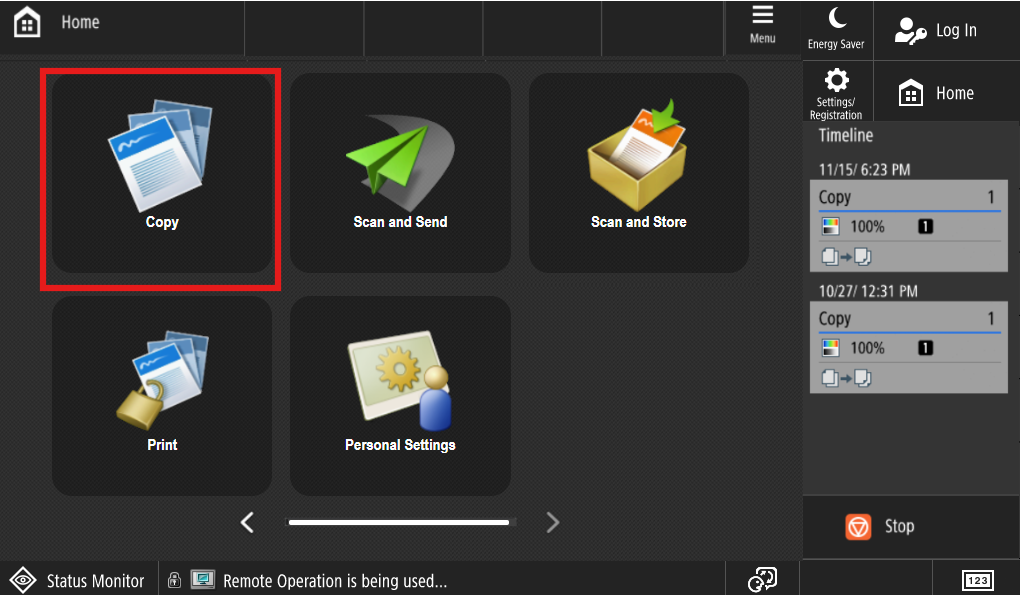Open the Menu hamburger icon

click(x=762, y=26)
